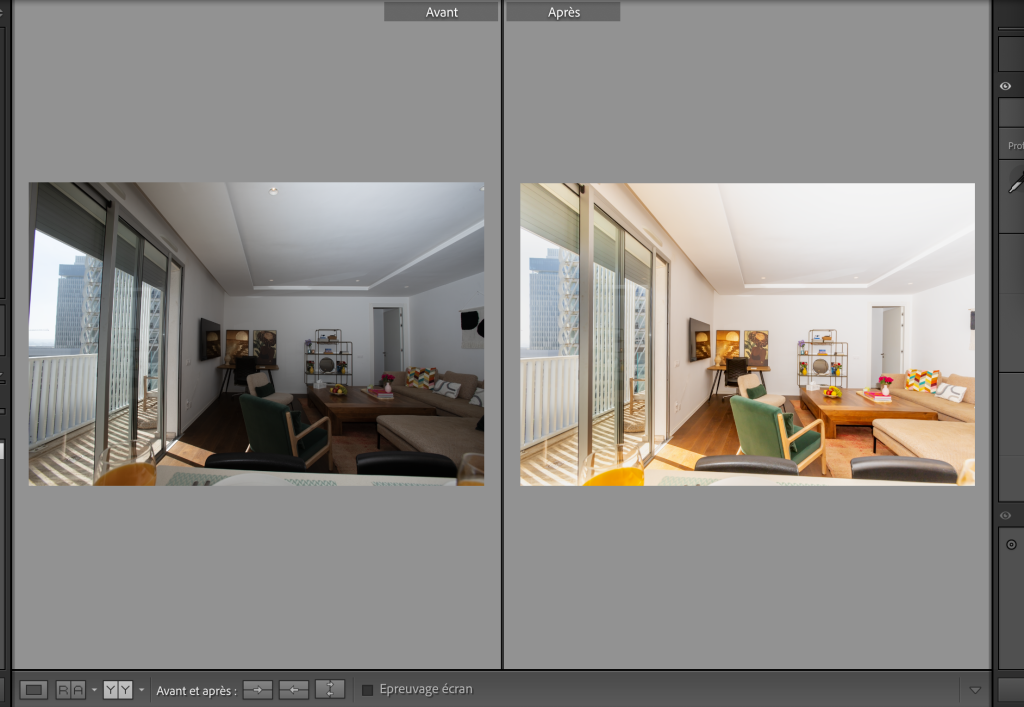Click the target adjustment circle icon
1024x707 pixels.
click(x=1011, y=545)
